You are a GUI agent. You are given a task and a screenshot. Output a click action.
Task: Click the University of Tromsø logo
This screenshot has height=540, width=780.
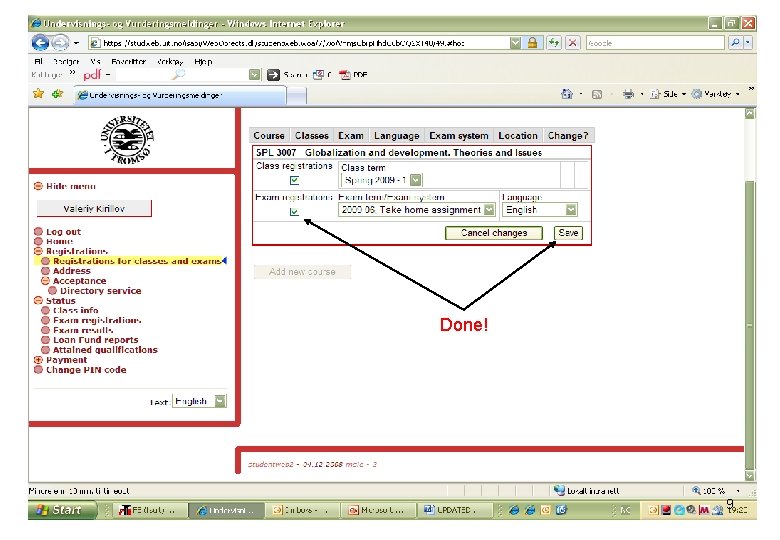coord(127,139)
